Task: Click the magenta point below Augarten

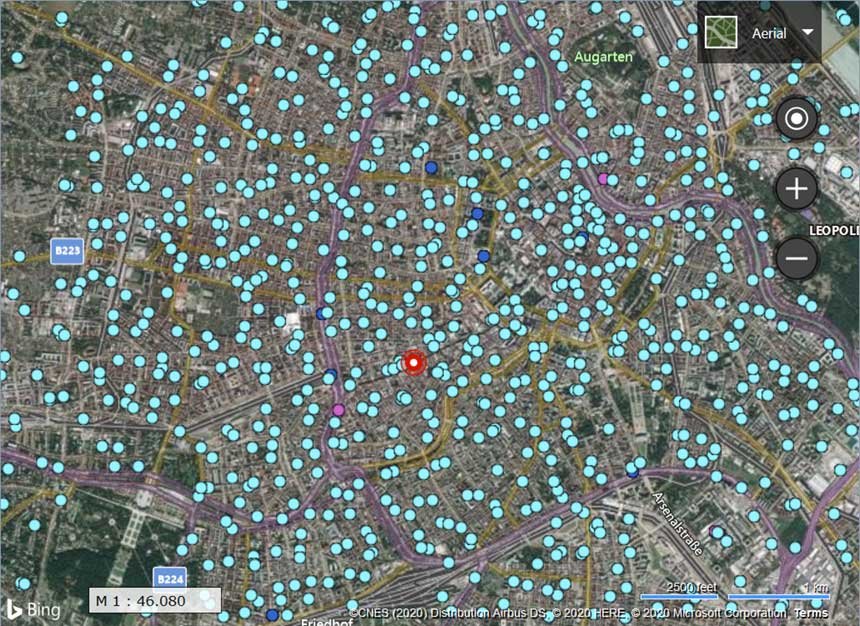Action: [x=602, y=179]
